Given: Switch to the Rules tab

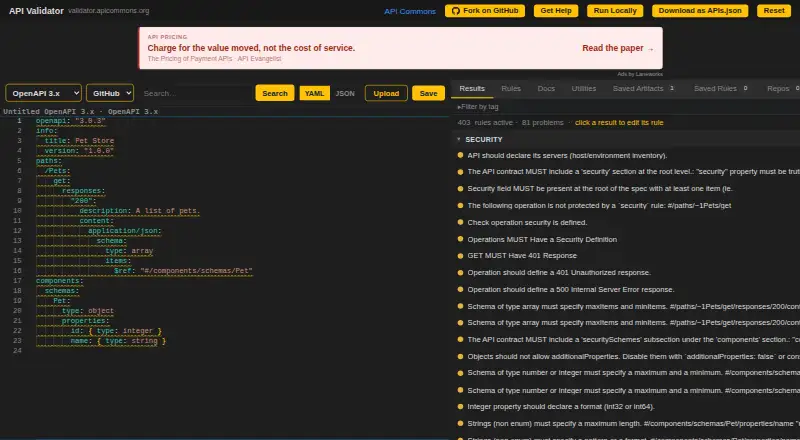Looking at the screenshot, I should tap(511, 89).
